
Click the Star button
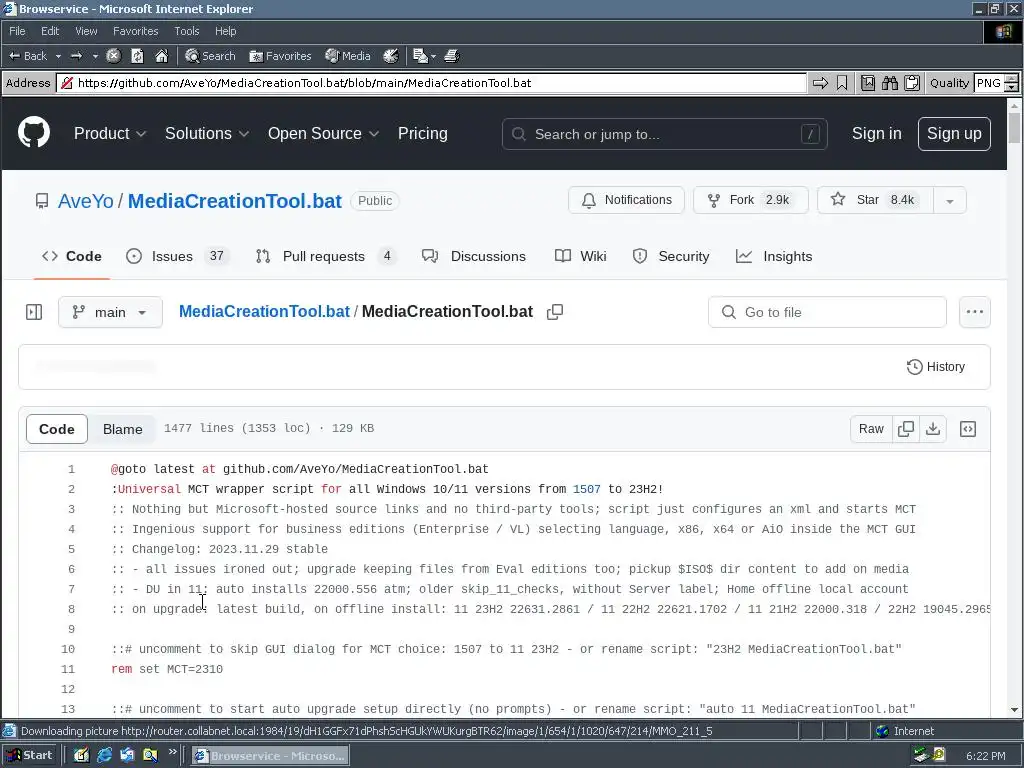[x=875, y=200]
